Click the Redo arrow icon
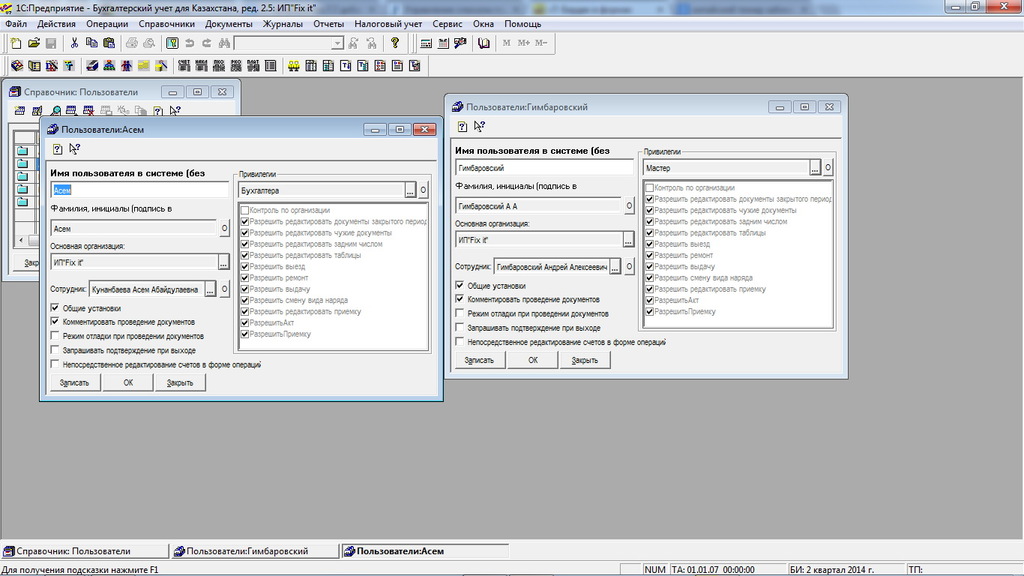Image resolution: width=1024 pixels, height=576 pixels. tap(206, 43)
